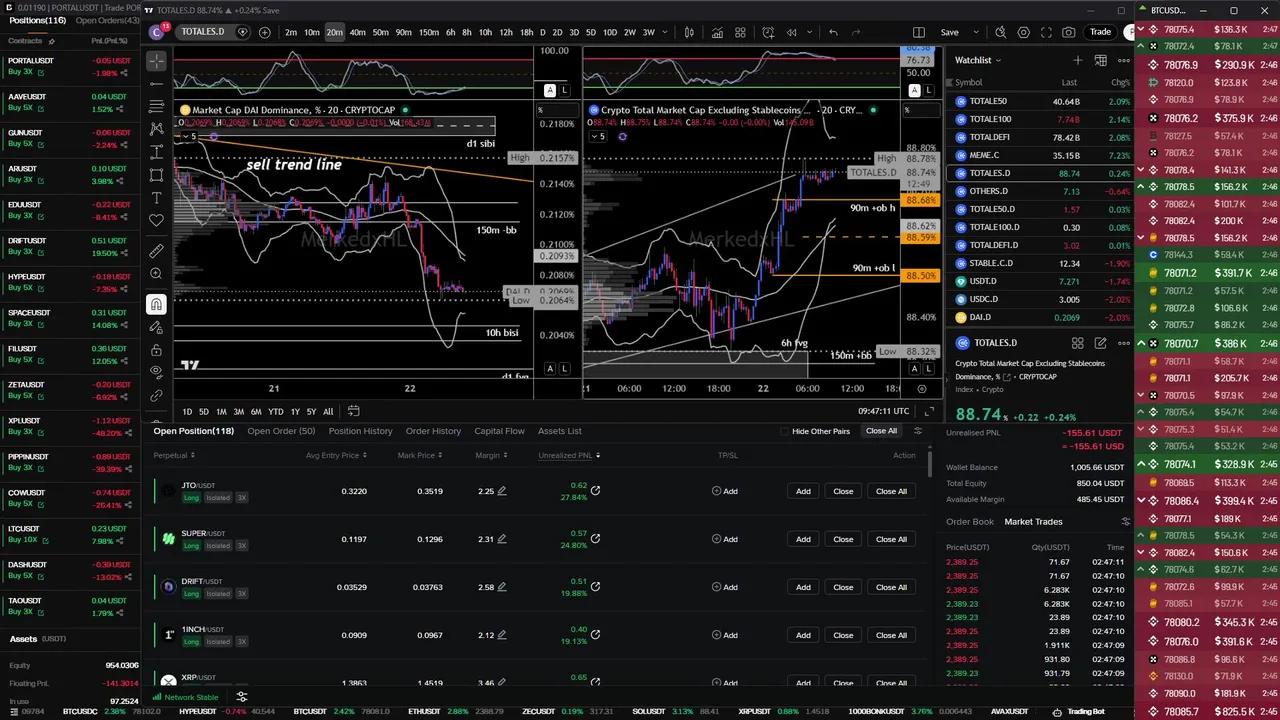
Task: Select the 6h timeframe interval
Action: click(450, 32)
